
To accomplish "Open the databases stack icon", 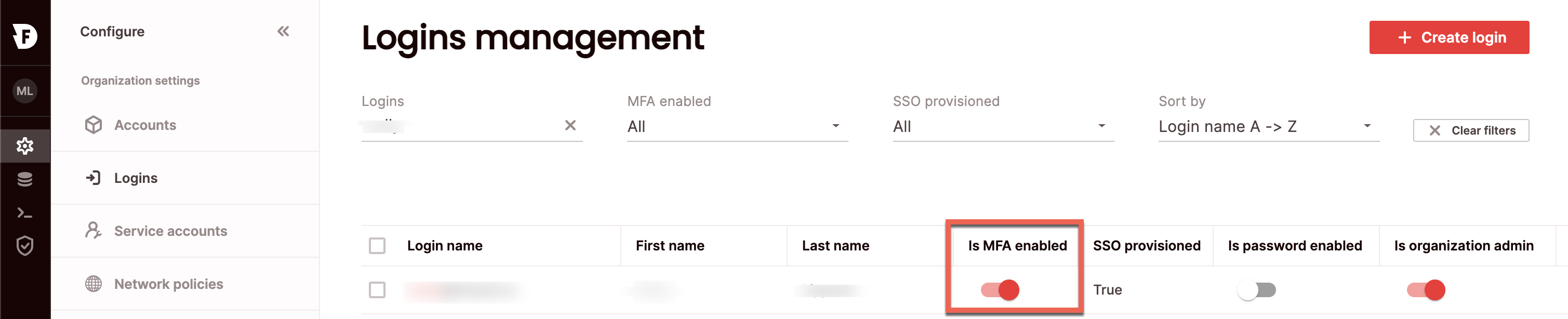I will tap(25, 179).
